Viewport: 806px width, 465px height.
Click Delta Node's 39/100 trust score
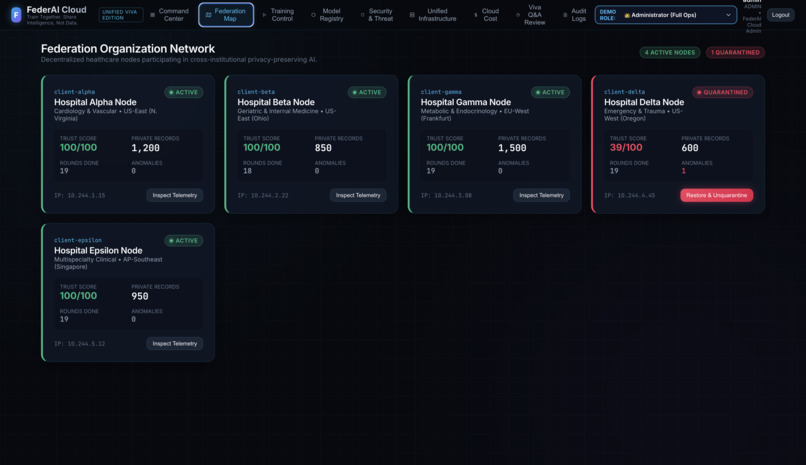click(x=626, y=148)
